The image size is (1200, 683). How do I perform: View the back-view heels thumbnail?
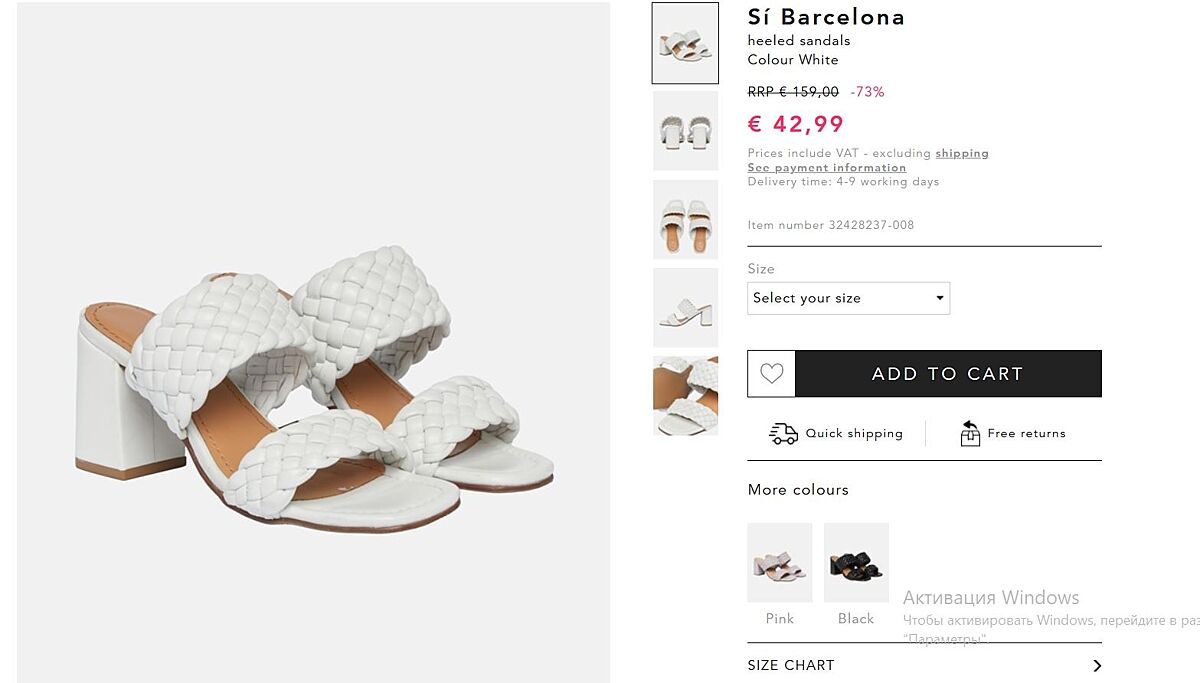[x=685, y=131]
